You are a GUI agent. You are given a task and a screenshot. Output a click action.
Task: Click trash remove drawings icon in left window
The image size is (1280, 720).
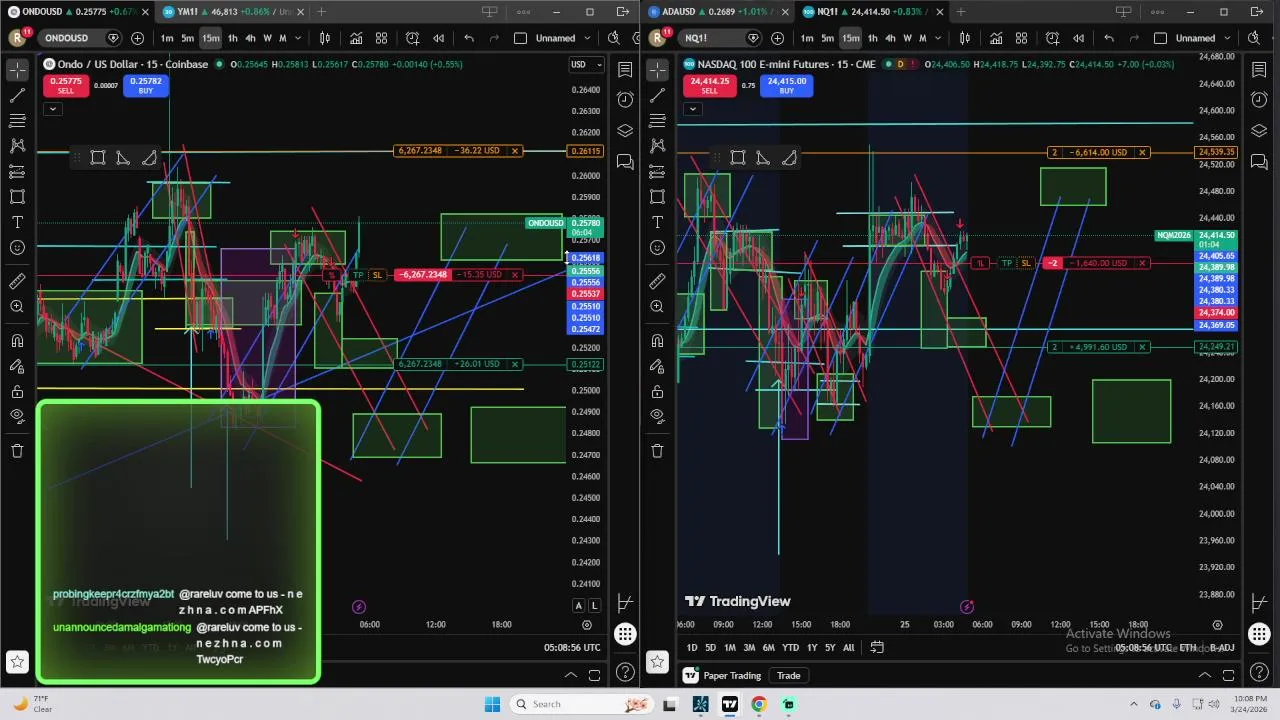point(17,450)
